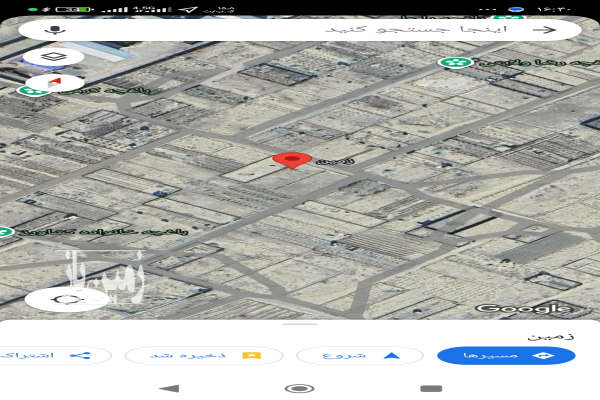The image size is (600, 400).
Task: Tap the microphone voice search icon
Action: (55, 30)
